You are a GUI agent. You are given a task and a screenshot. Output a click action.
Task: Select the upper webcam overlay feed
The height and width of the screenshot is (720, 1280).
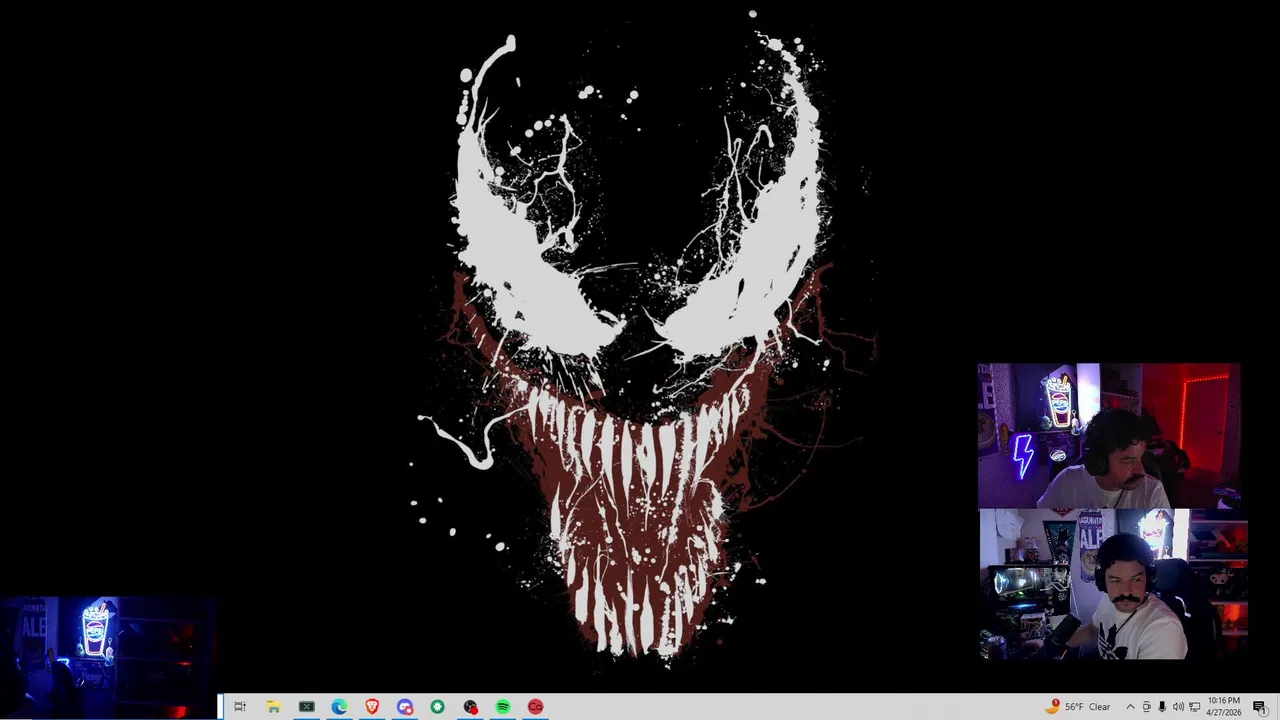click(x=1109, y=436)
